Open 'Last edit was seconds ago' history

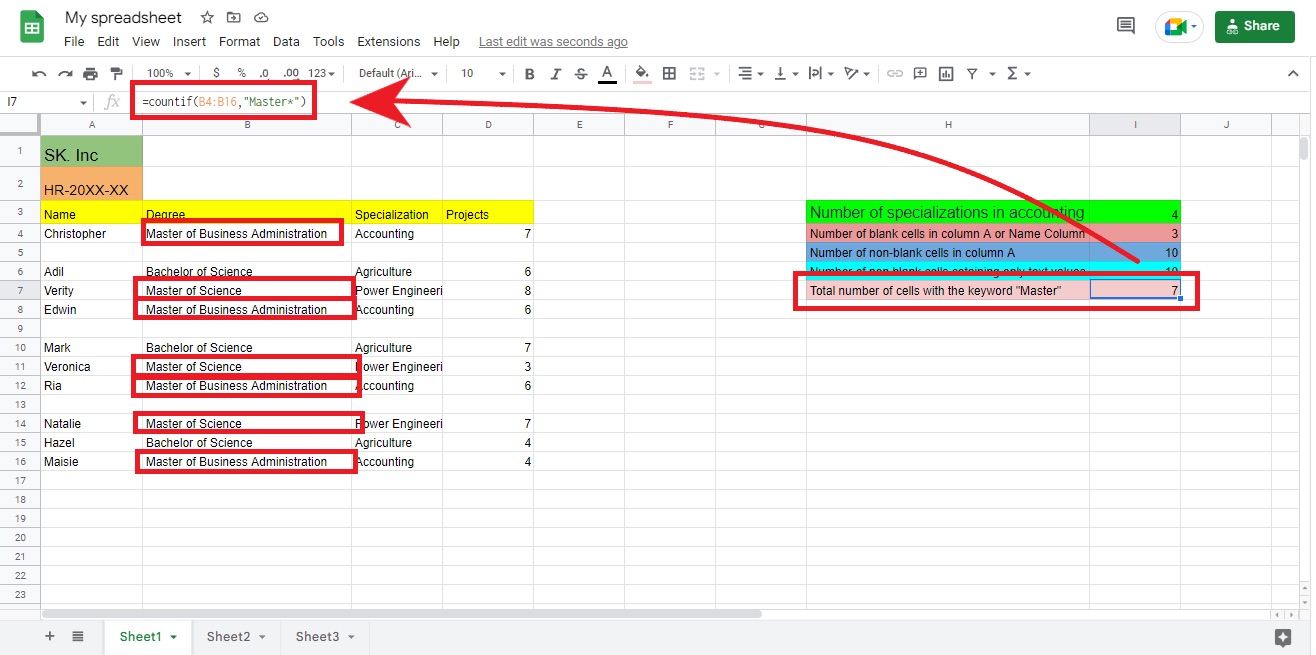552,41
